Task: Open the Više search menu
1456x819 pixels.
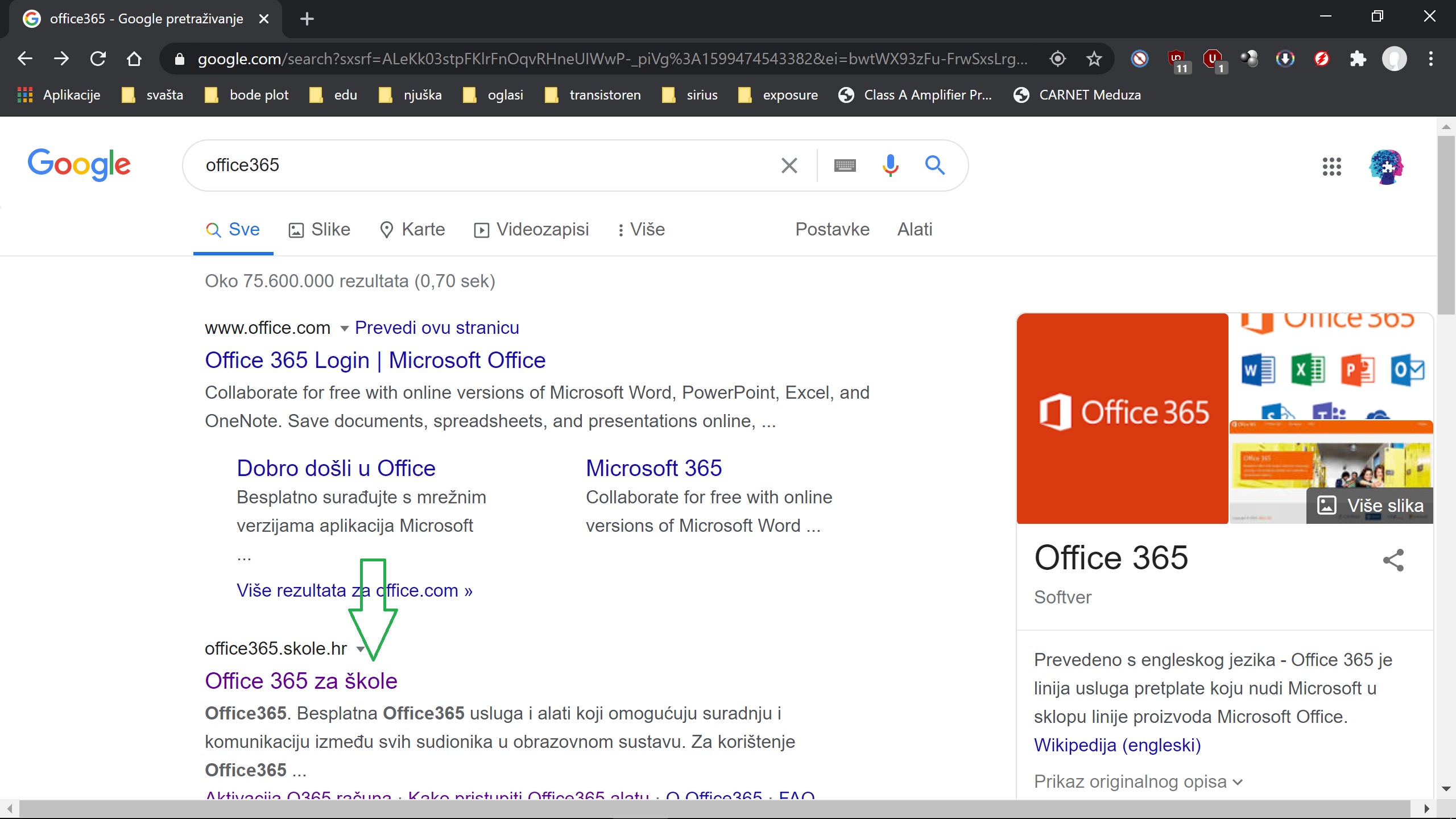Action: tap(642, 230)
